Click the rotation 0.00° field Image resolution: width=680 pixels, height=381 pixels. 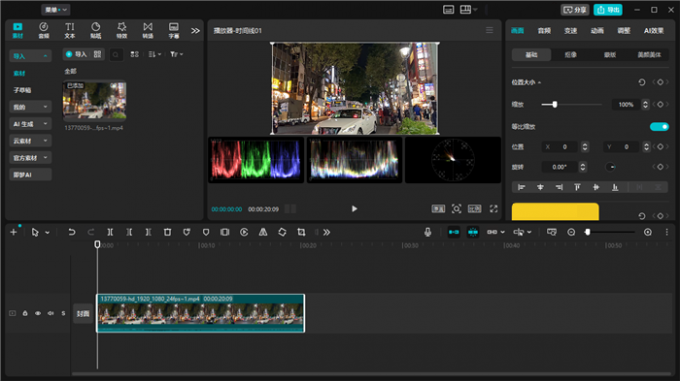click(560, 167)
